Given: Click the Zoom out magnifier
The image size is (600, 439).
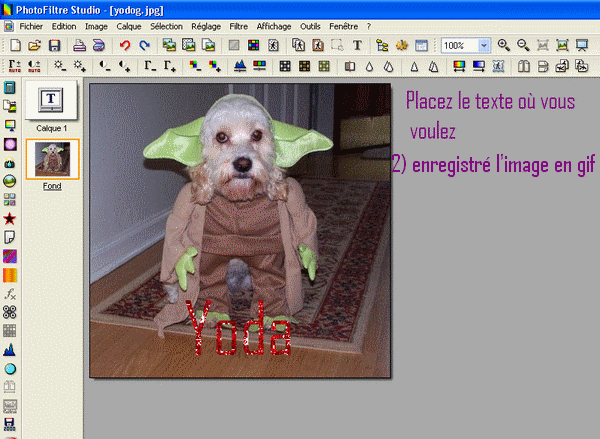Looking at the screenshot, I should pos(523,45).
